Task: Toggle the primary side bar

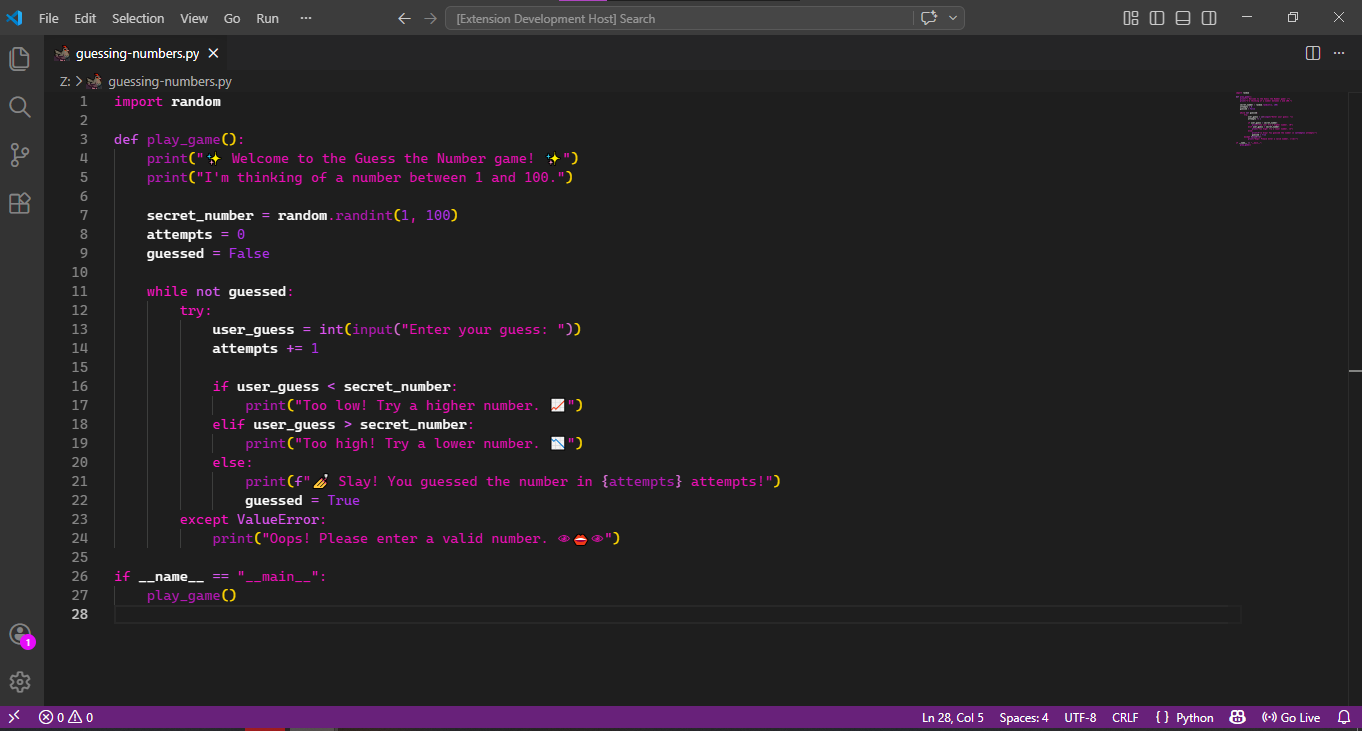Action: pyautogui.click(x=1157, y=18)
